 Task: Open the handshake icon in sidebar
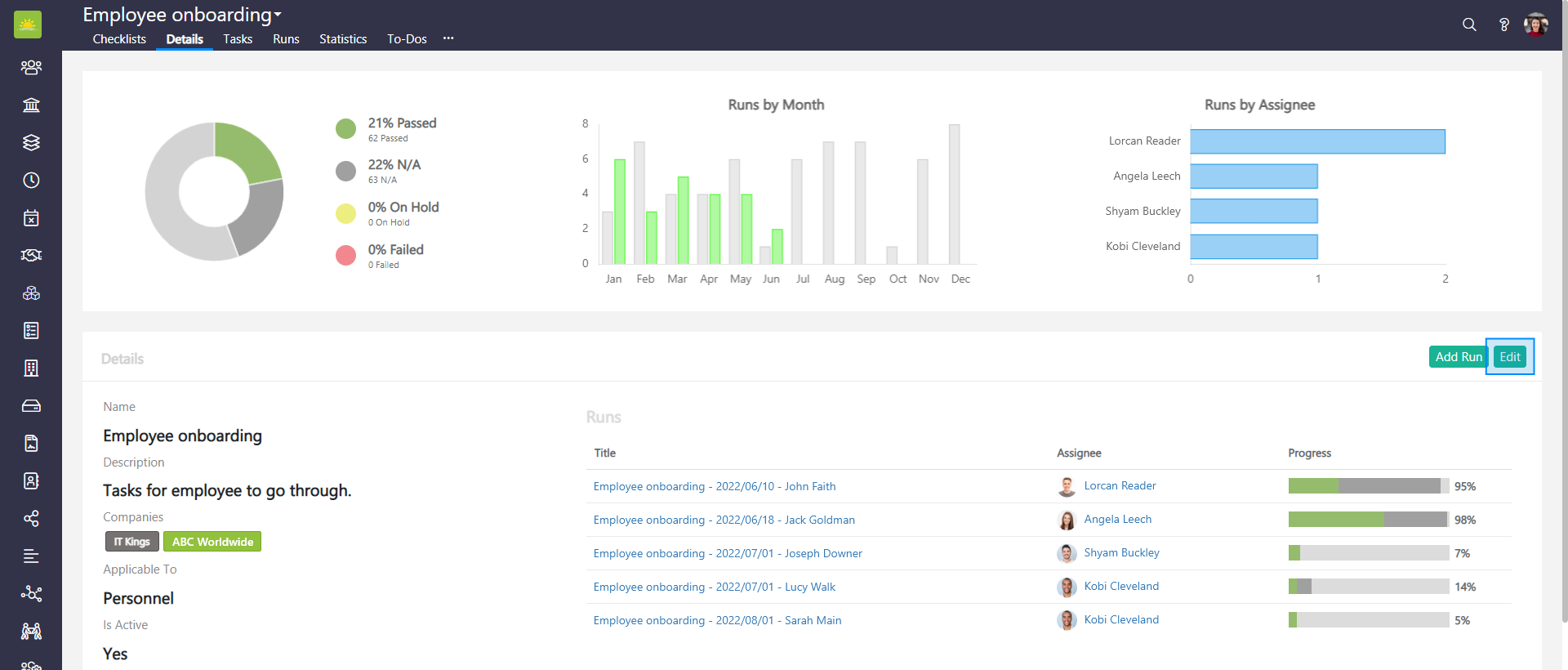pyautogui.click(x=31, y=255)
